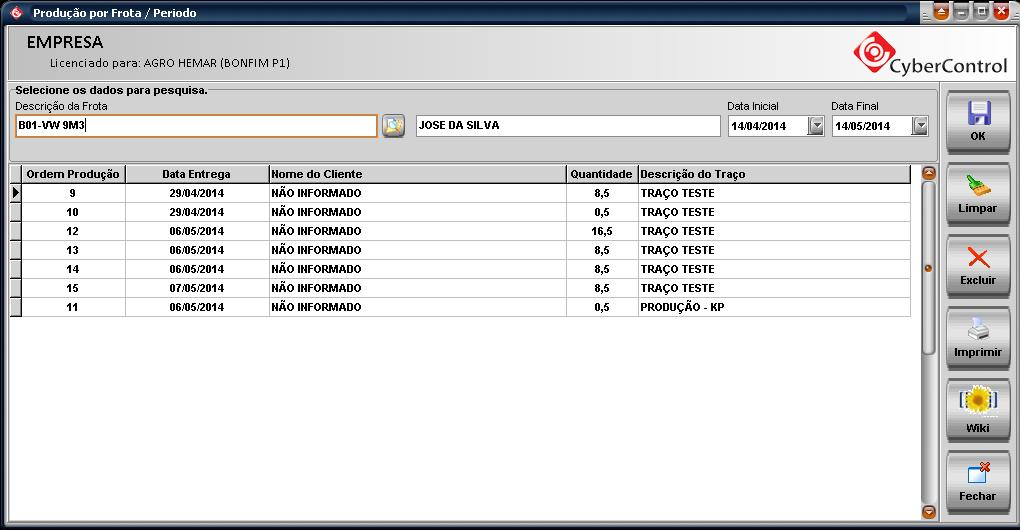Click the Excluir red X icon

click(977, 259)
